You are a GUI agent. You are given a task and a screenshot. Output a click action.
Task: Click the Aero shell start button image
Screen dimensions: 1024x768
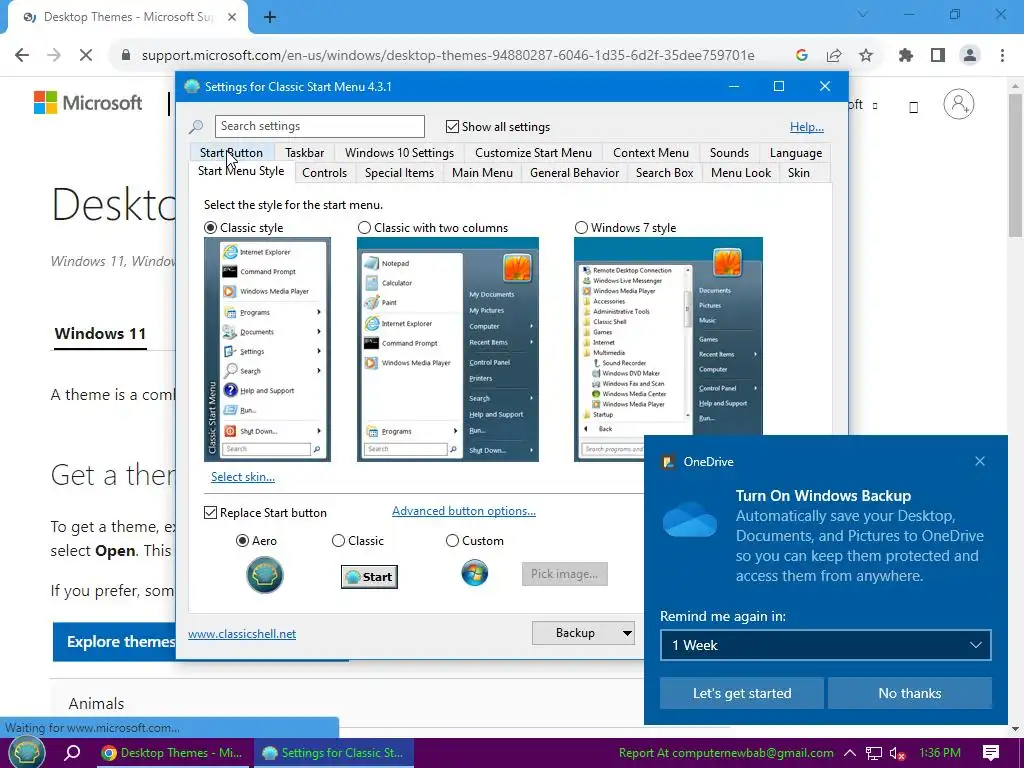(x=264, y=575)
